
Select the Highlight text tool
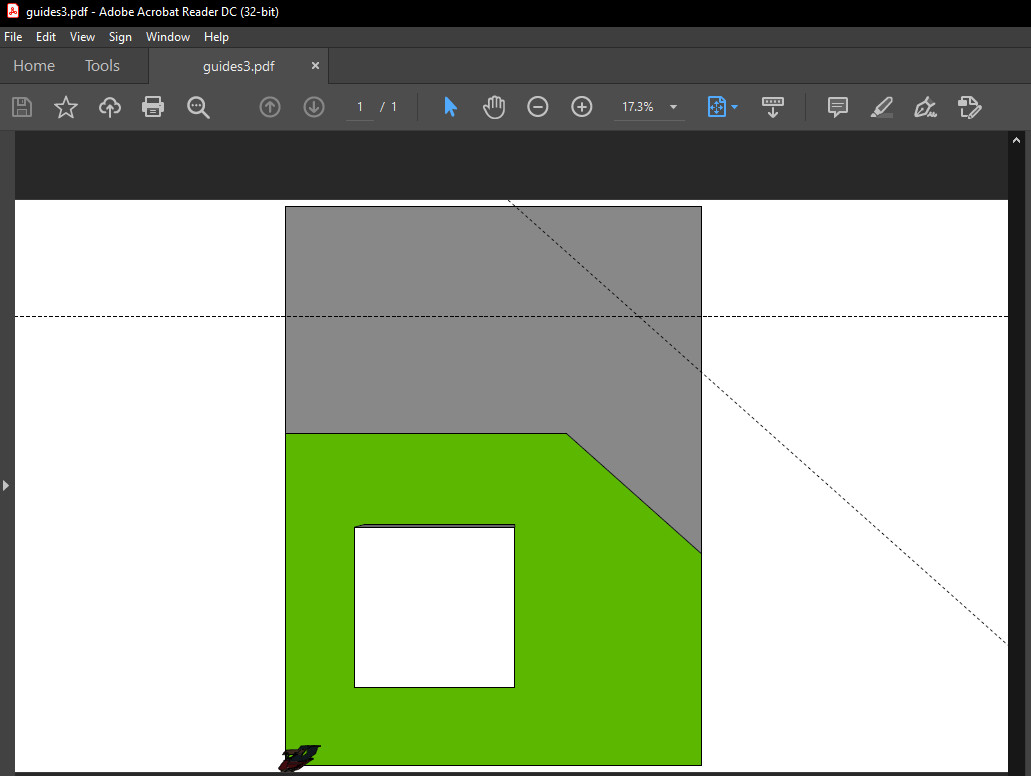point(881,107)
